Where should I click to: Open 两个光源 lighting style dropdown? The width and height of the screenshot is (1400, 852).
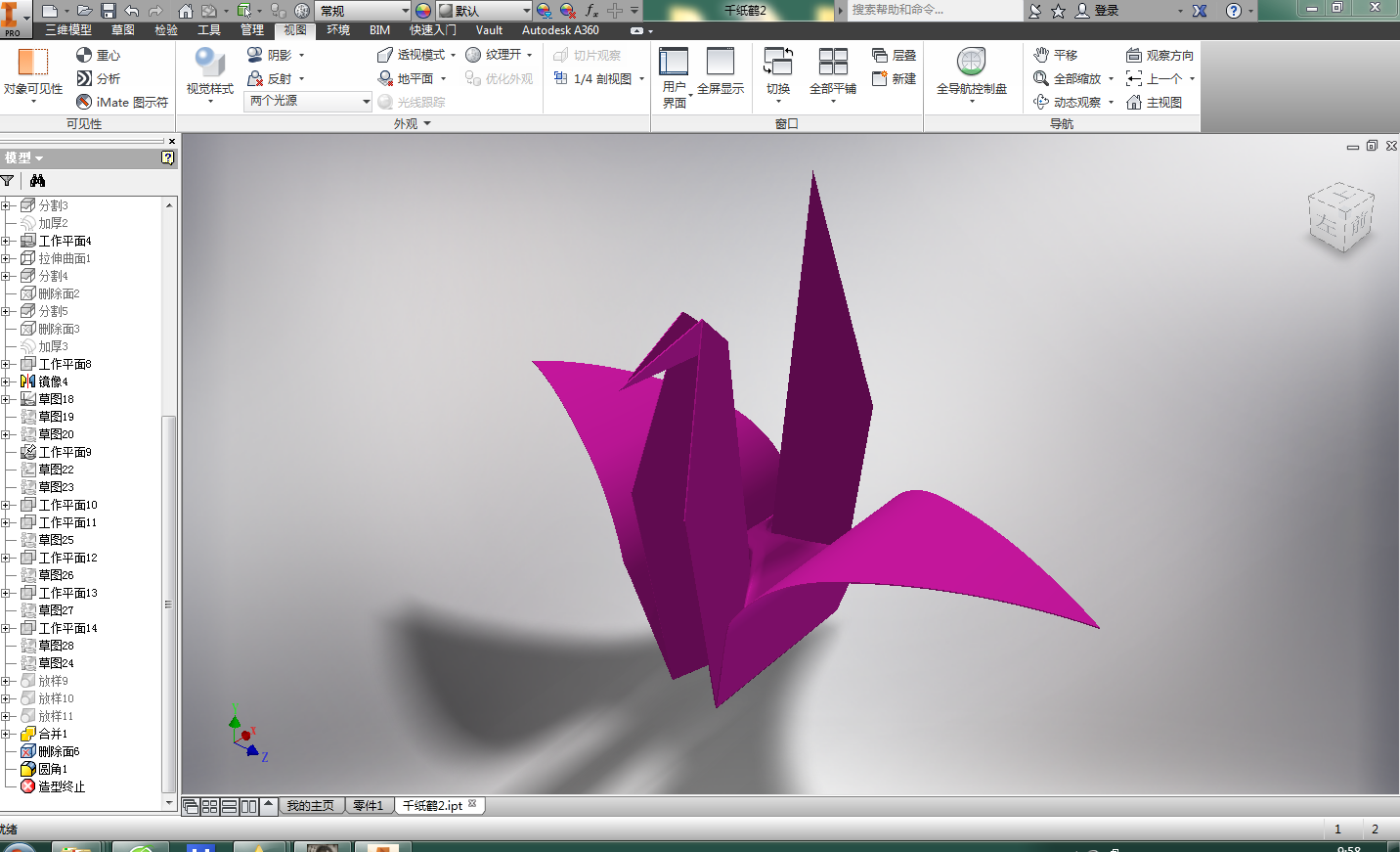click(308, 101)
